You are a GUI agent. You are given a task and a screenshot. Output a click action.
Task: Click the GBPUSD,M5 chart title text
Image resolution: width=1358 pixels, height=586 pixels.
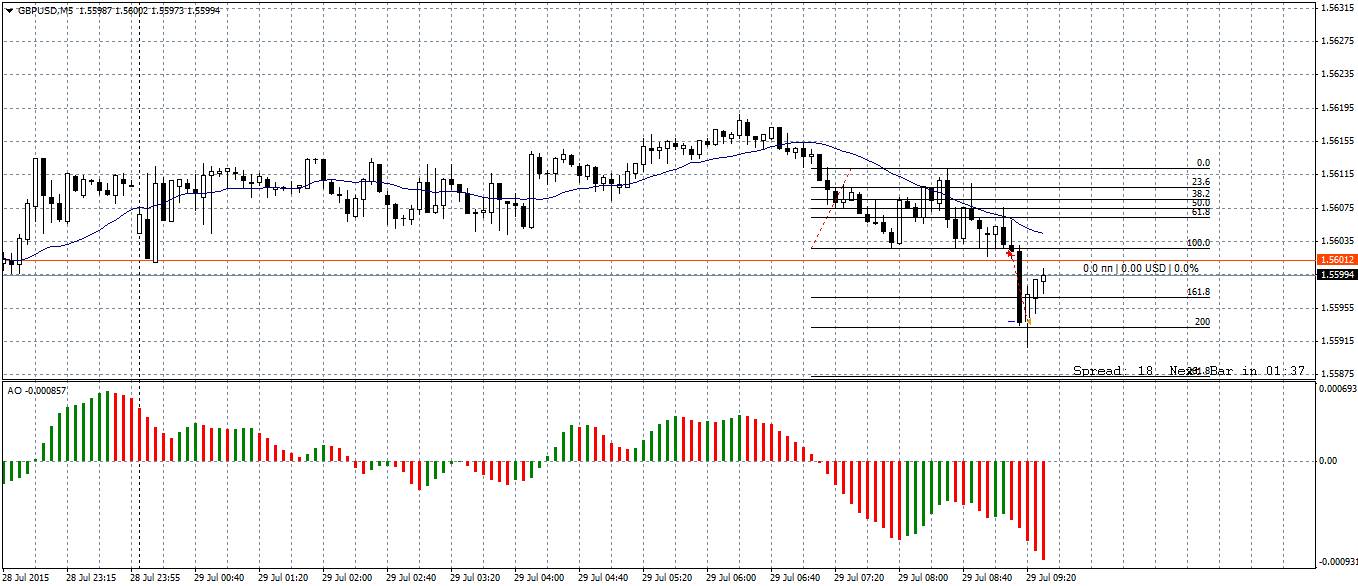[44, 9]
